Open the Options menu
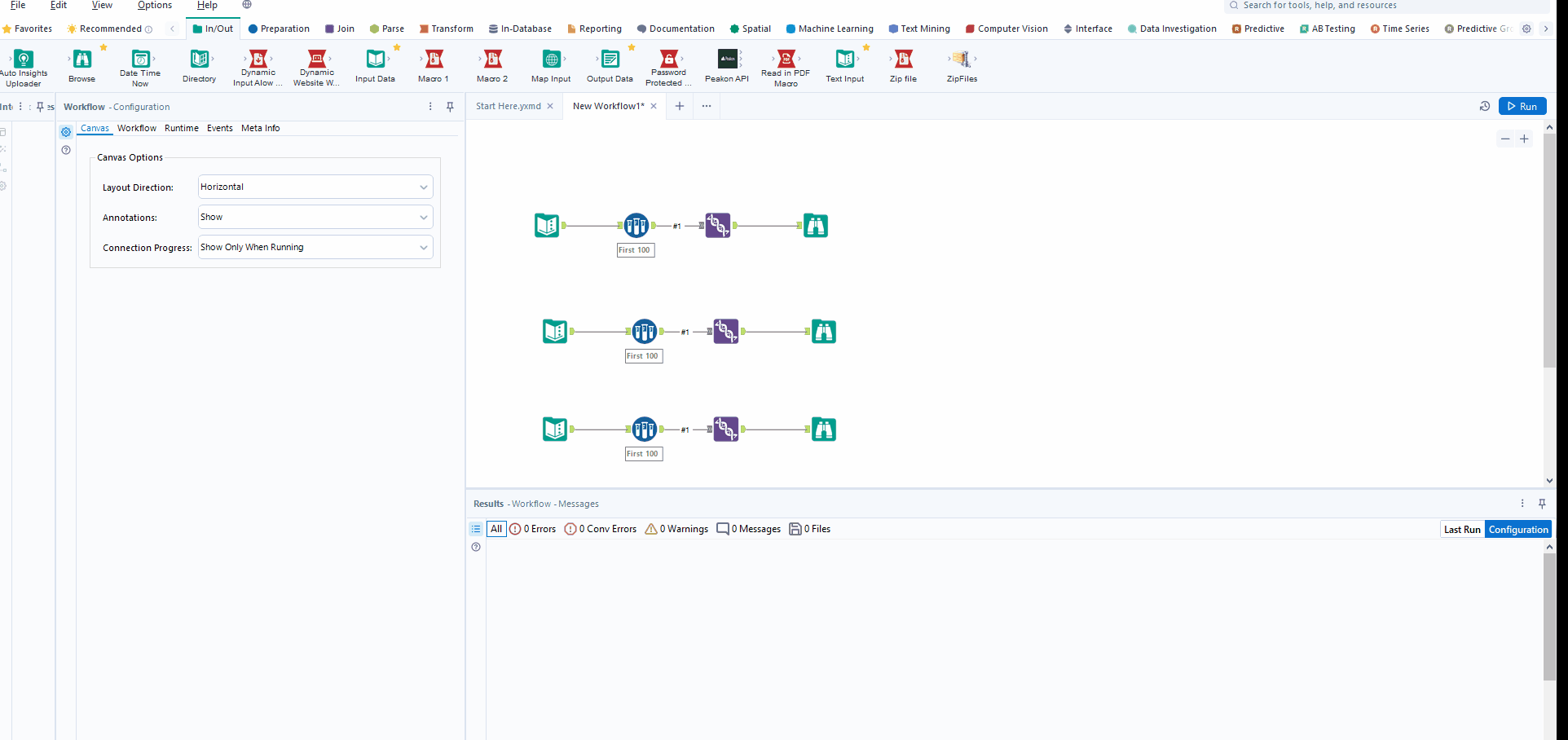Viewport: 1568px width, 740px height. 154,6
